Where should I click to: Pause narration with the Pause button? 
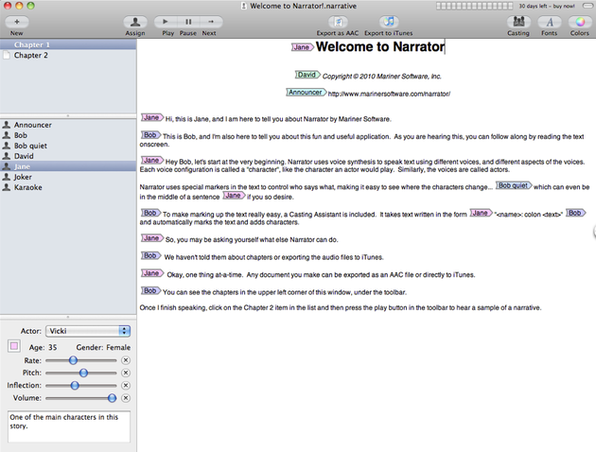(188, 22)
